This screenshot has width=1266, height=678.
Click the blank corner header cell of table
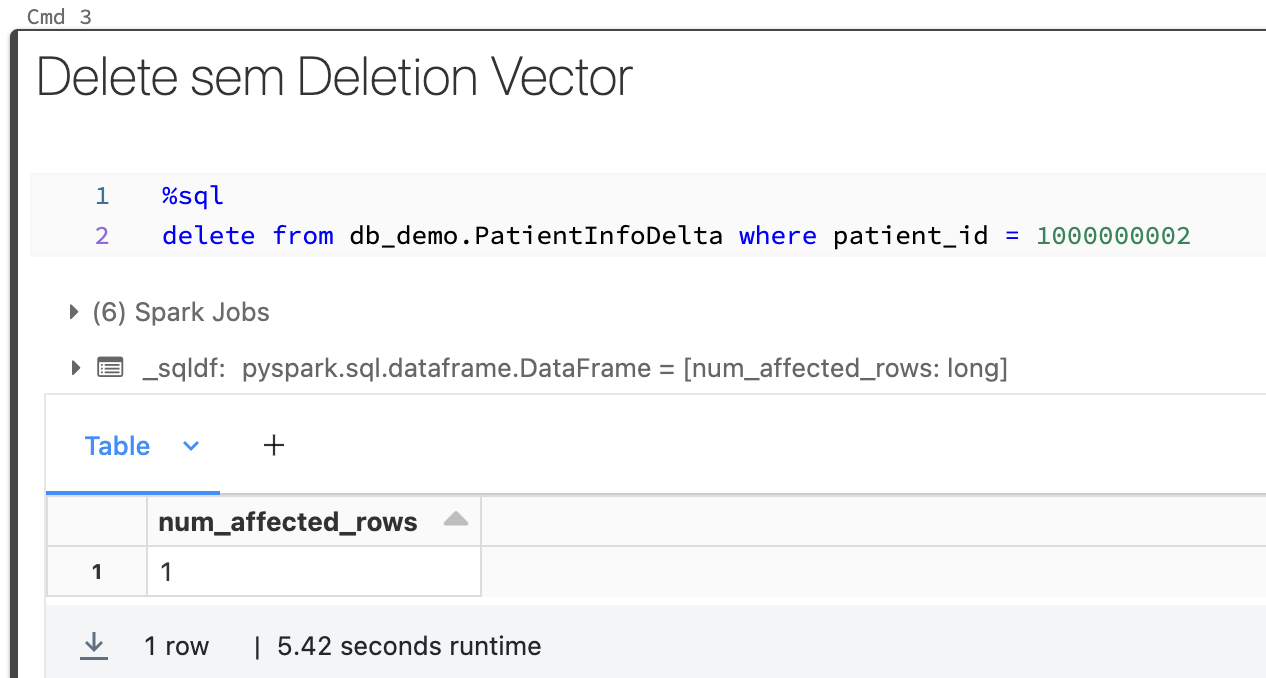tap(97, 521)
